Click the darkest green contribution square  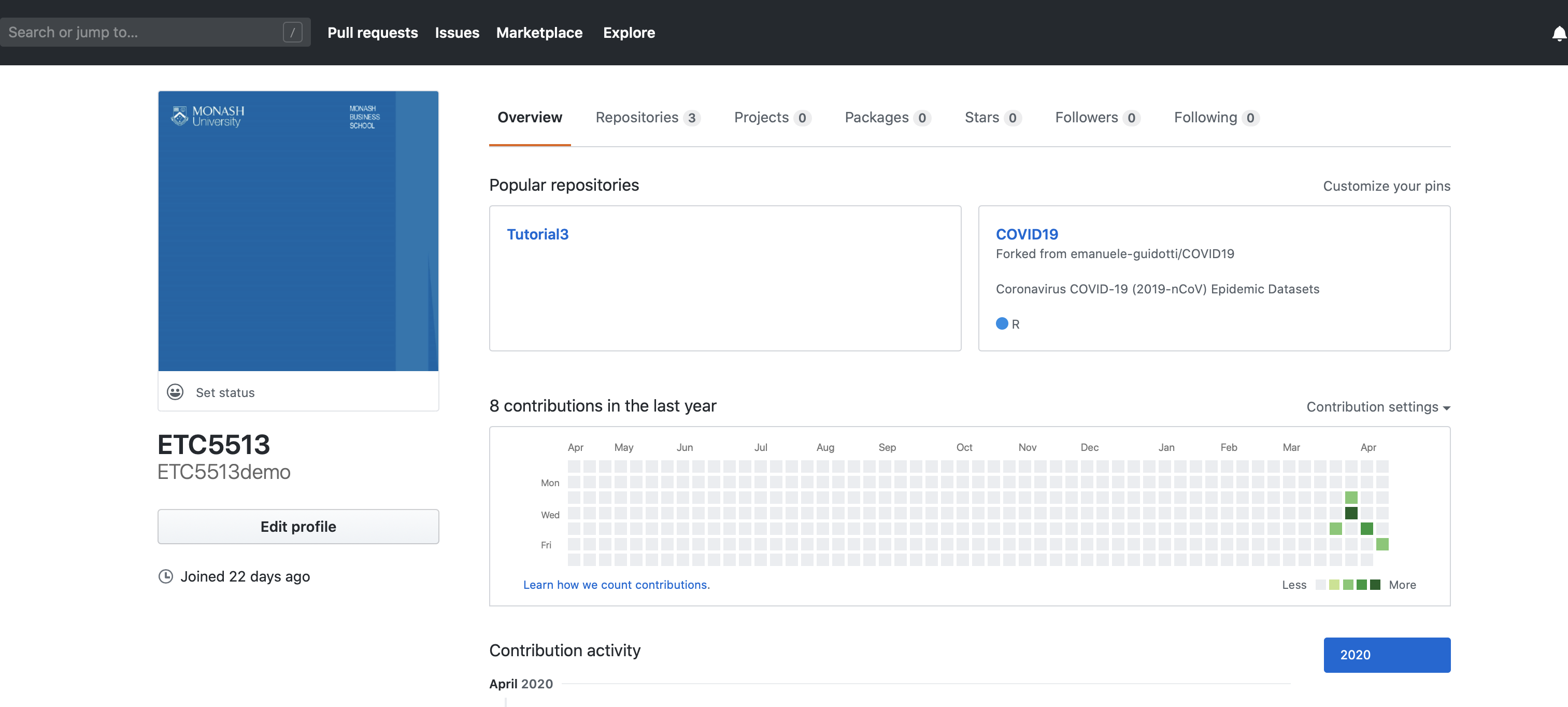1351,513
